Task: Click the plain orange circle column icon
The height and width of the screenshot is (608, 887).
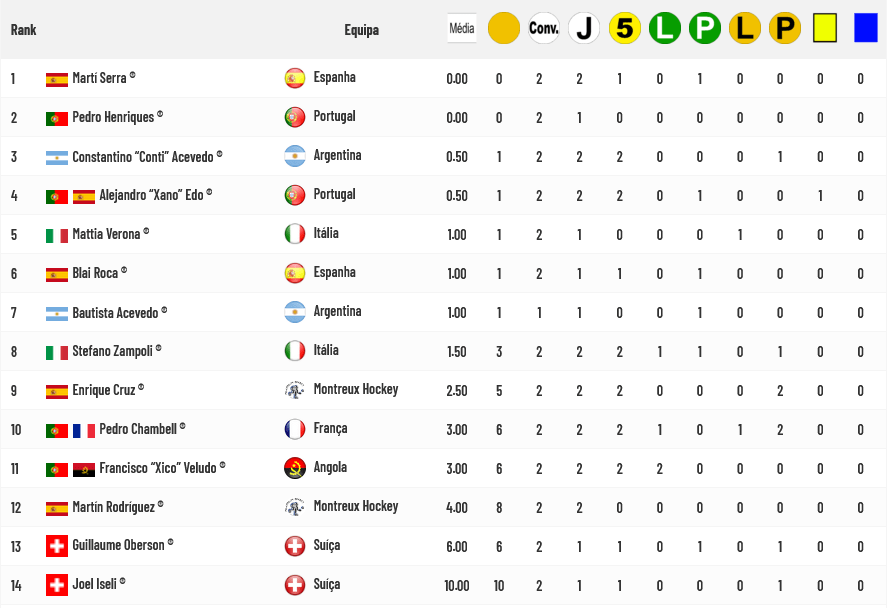Action: point(504,28)
